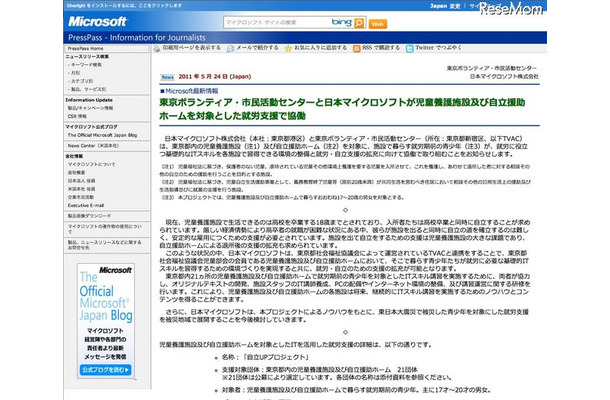Click the Japan 変更 region link
This screenshot has width=610, height=400.
coord(445,6)
